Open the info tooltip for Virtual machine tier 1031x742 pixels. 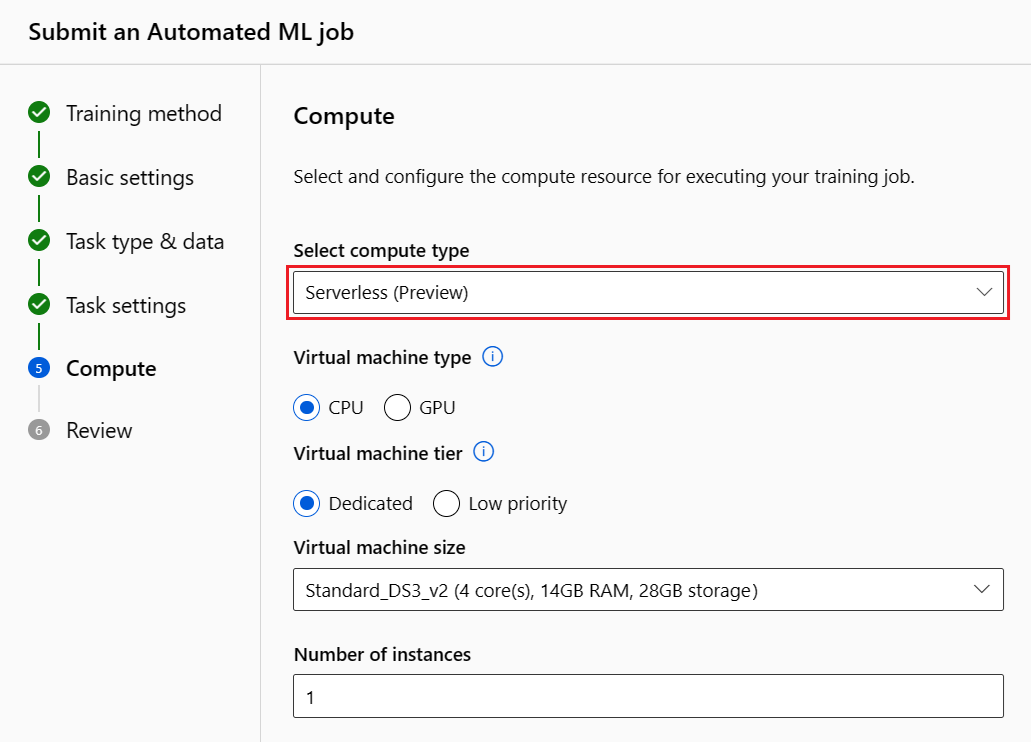click(x=483, y=453)
